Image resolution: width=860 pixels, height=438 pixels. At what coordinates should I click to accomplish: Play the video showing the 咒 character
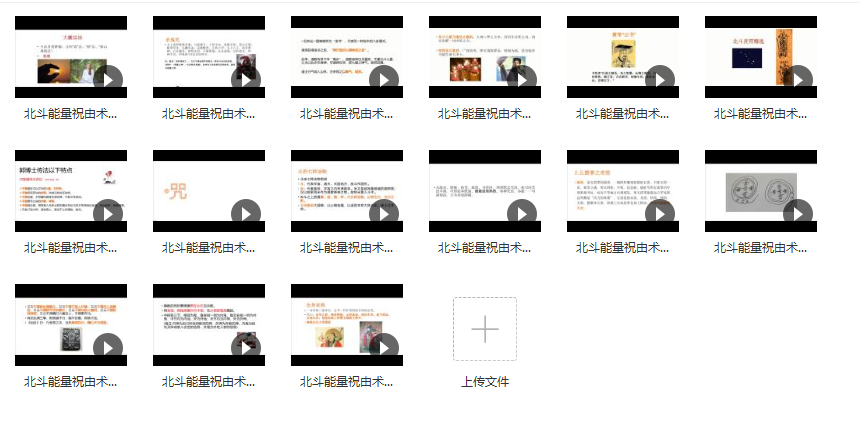(246, 213)
